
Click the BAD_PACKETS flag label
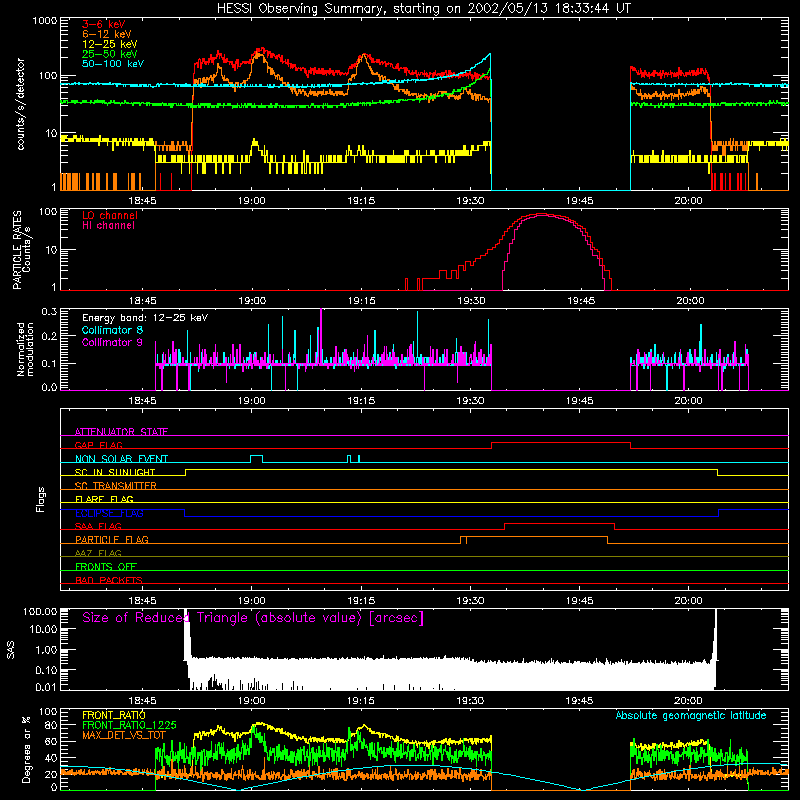109,580
